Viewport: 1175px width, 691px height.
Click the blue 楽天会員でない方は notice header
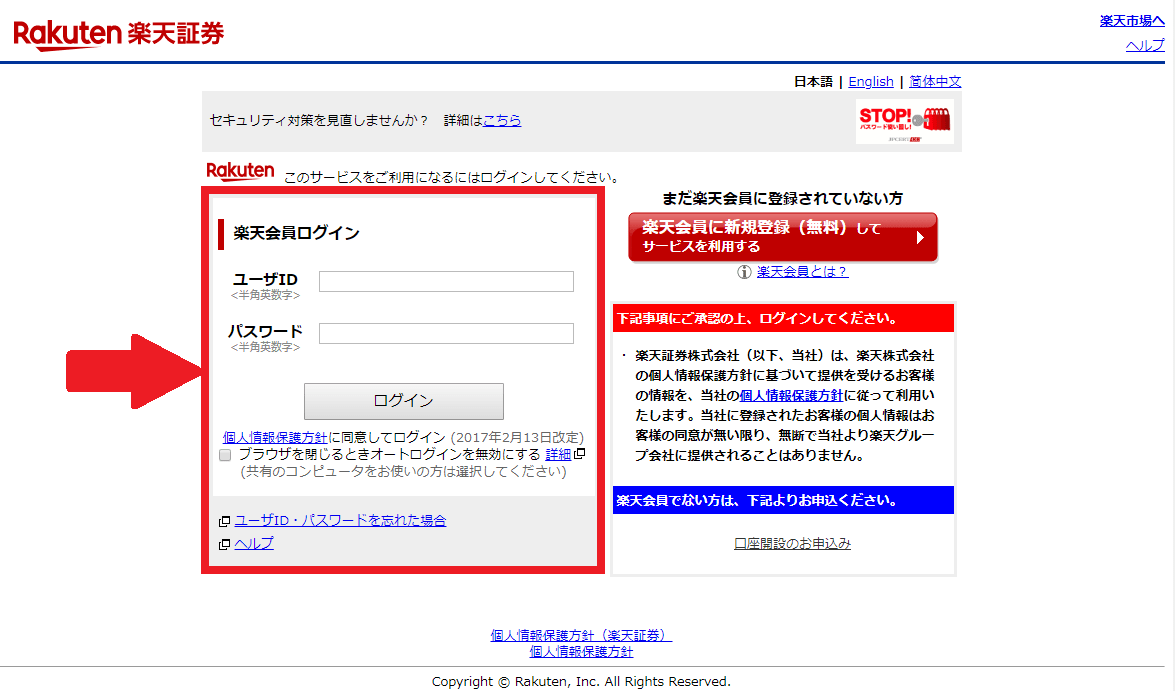coord(783,500)
